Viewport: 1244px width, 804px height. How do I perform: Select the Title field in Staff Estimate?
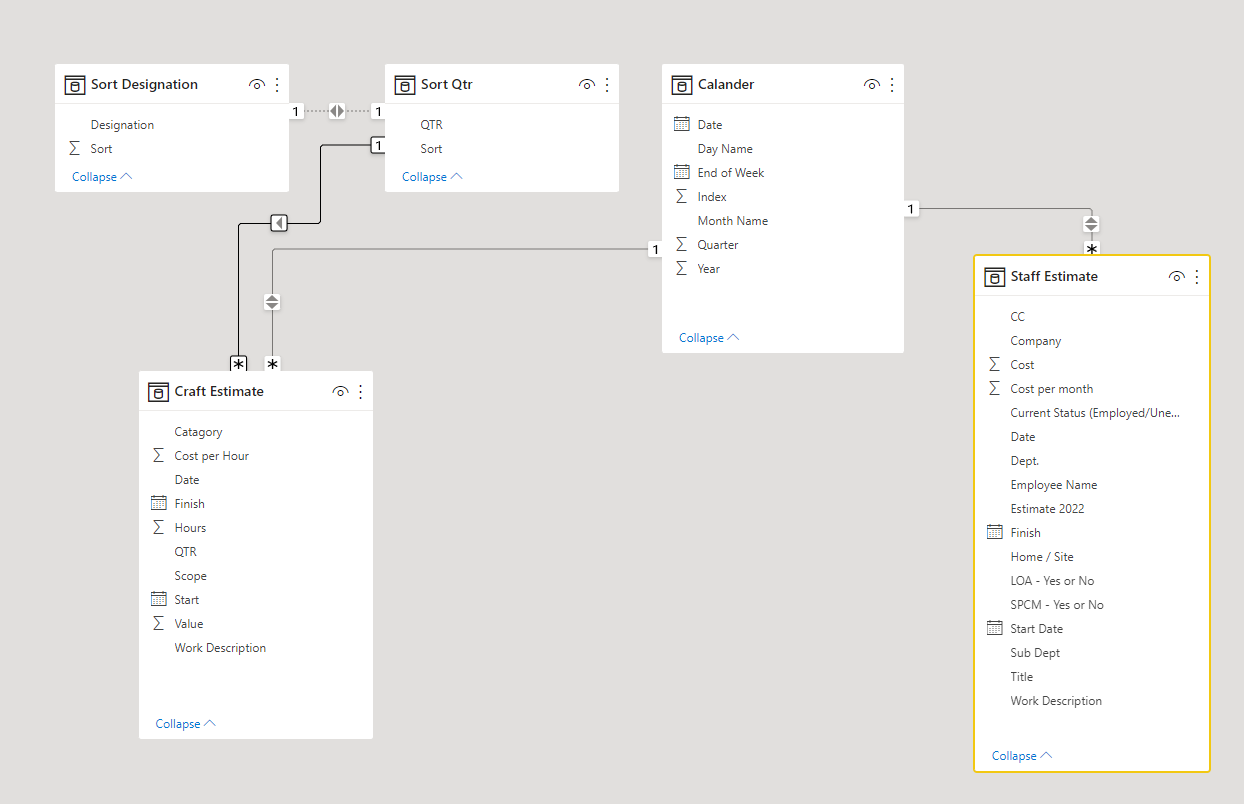(1021, 677)
